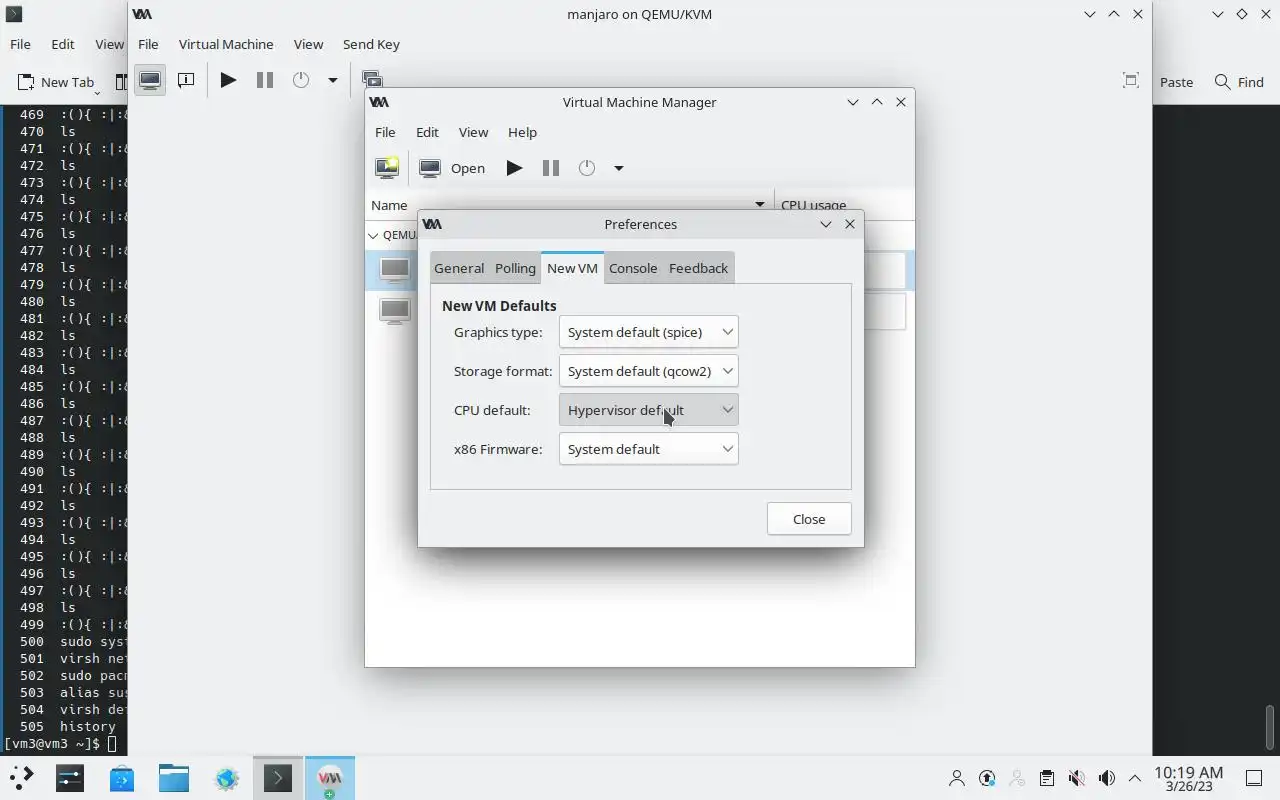Image resolution: width=1280 pixels, height=800 pixels.
Task: Click the graphical console icon in manjaro window toolbar
Action: [150, 80]
